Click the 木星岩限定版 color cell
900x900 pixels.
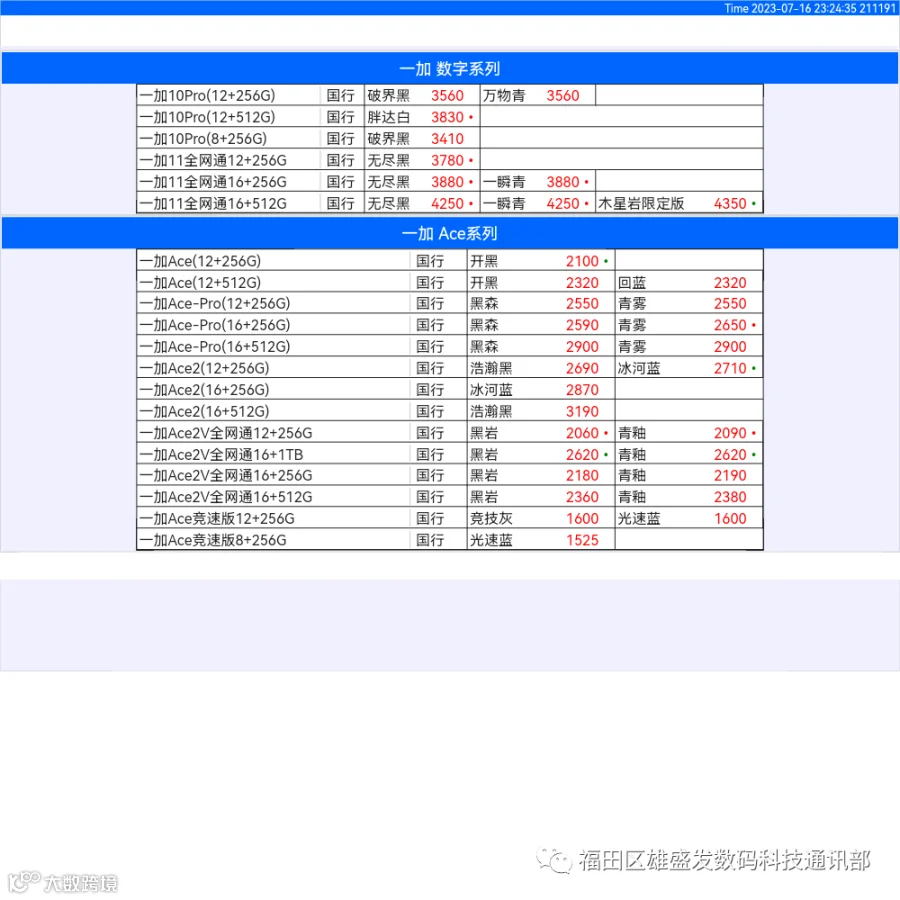point(641,204)
